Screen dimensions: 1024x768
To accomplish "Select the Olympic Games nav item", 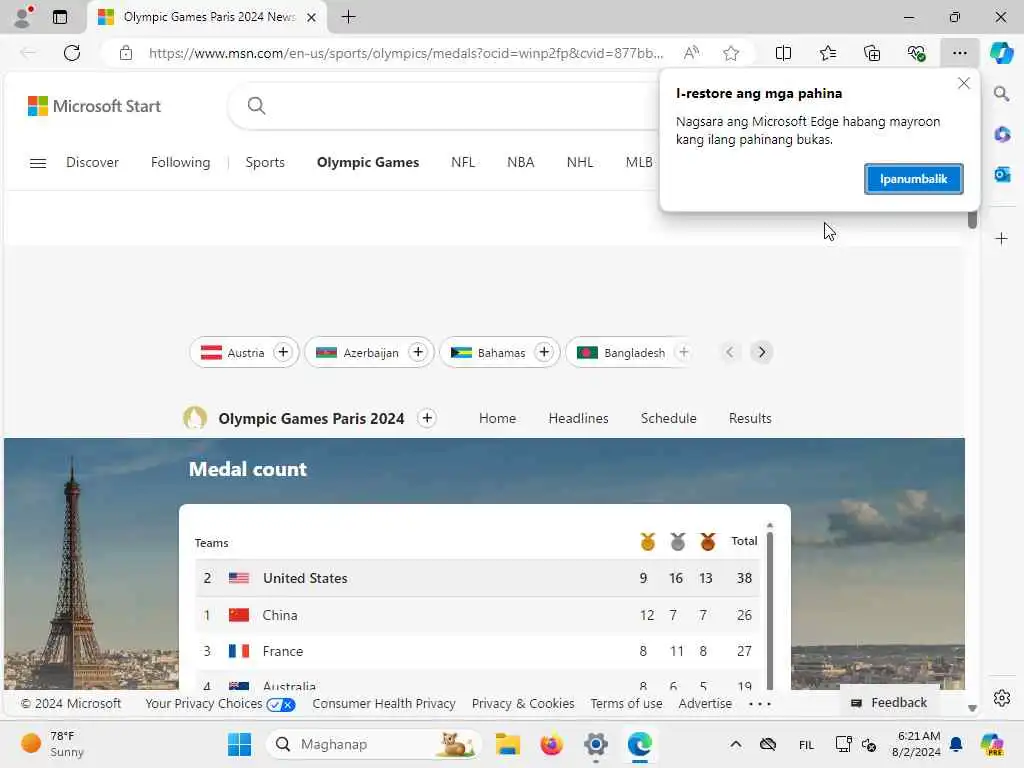I will (368, 162).
